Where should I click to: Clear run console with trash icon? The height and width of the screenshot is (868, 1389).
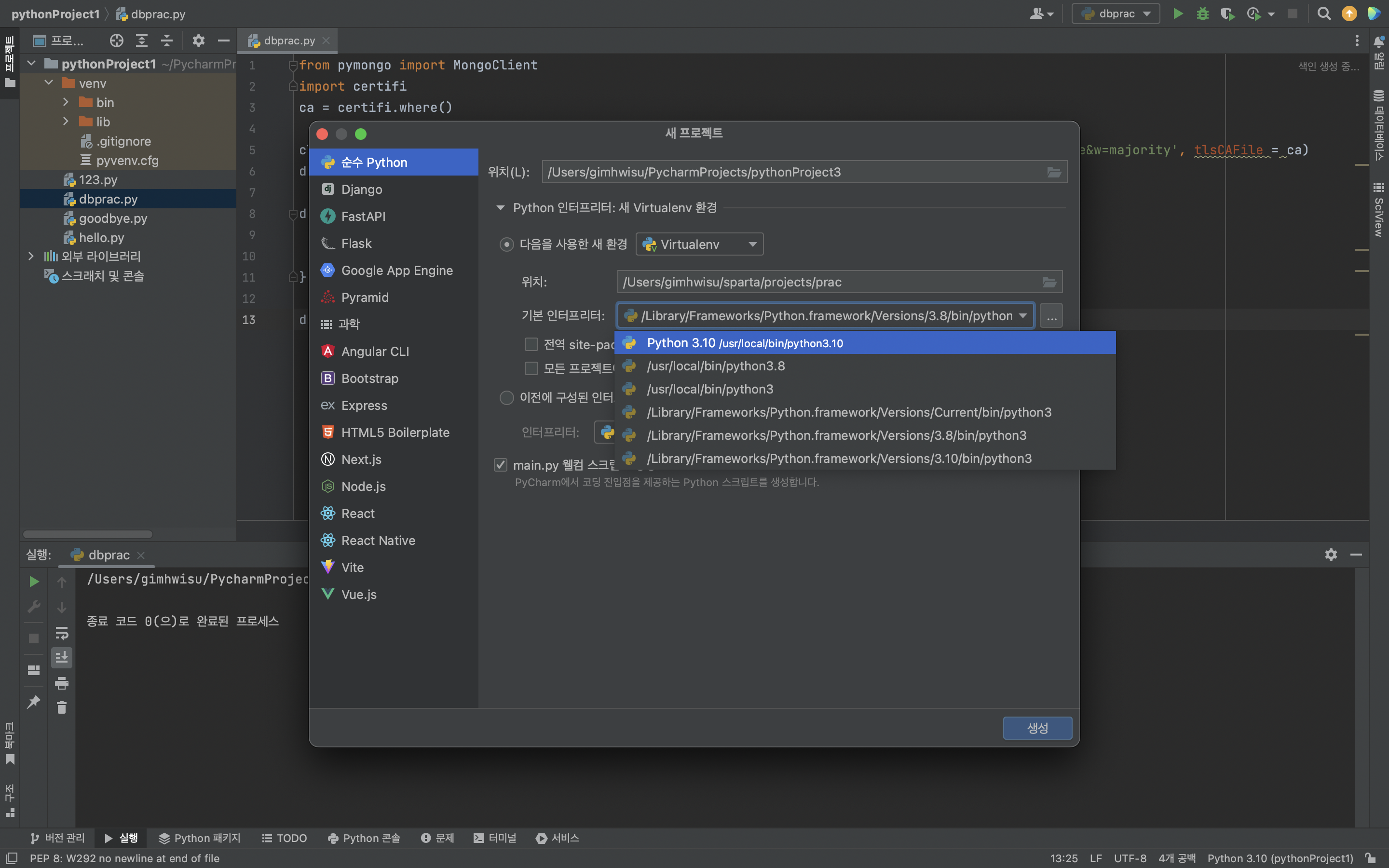61,707
